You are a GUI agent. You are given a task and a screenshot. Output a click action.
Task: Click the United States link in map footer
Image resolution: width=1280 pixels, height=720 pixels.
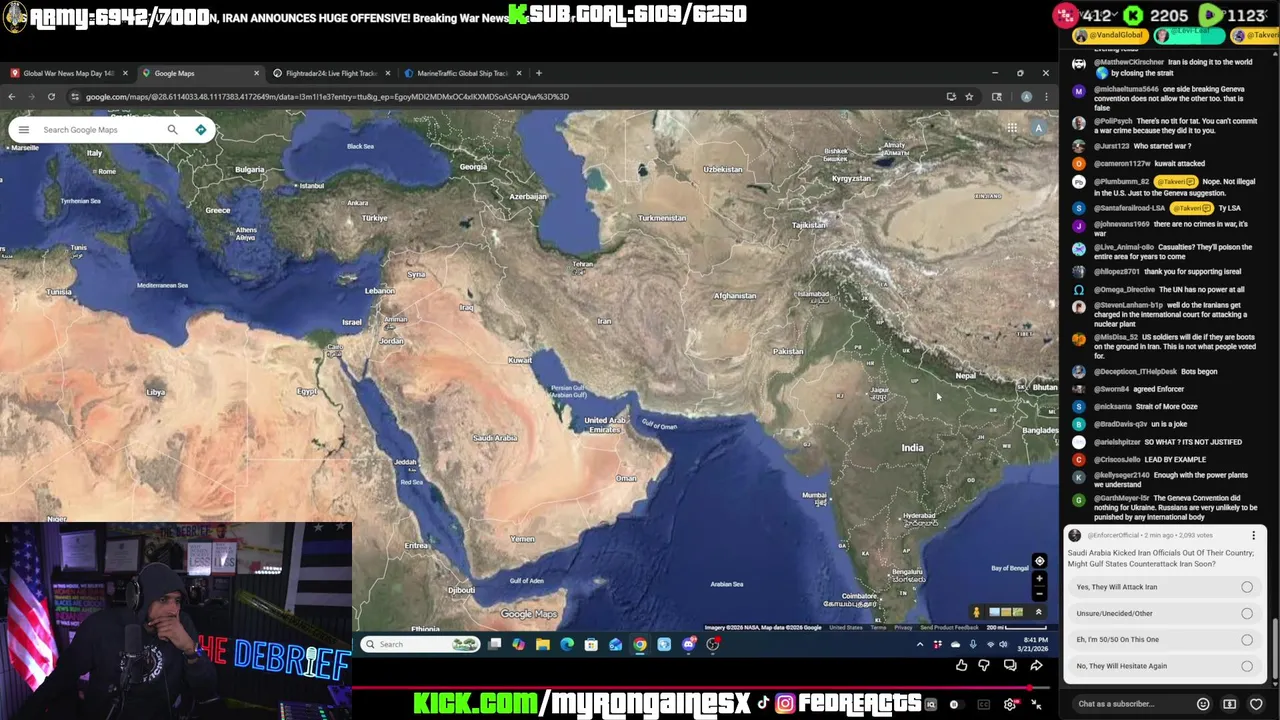coord(845,627)
